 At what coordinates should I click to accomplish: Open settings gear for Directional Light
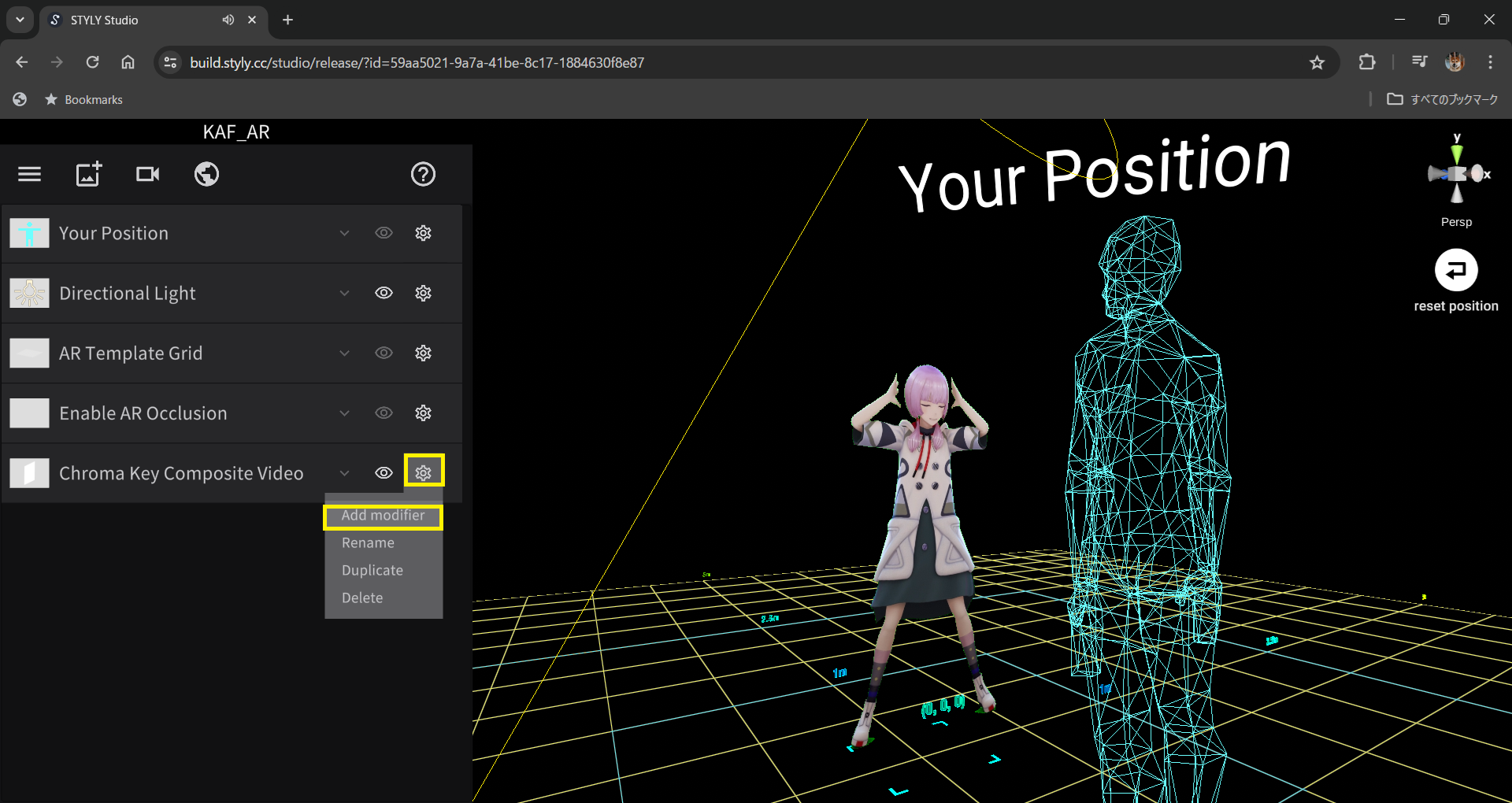point(423,293)
